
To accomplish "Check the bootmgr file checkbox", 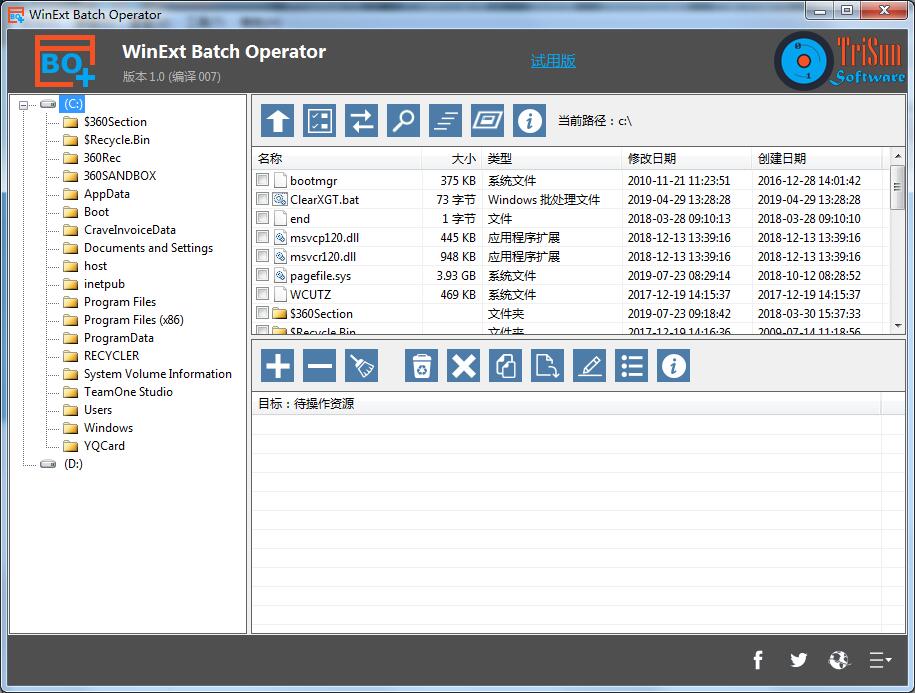I will [x=263, y=181].
